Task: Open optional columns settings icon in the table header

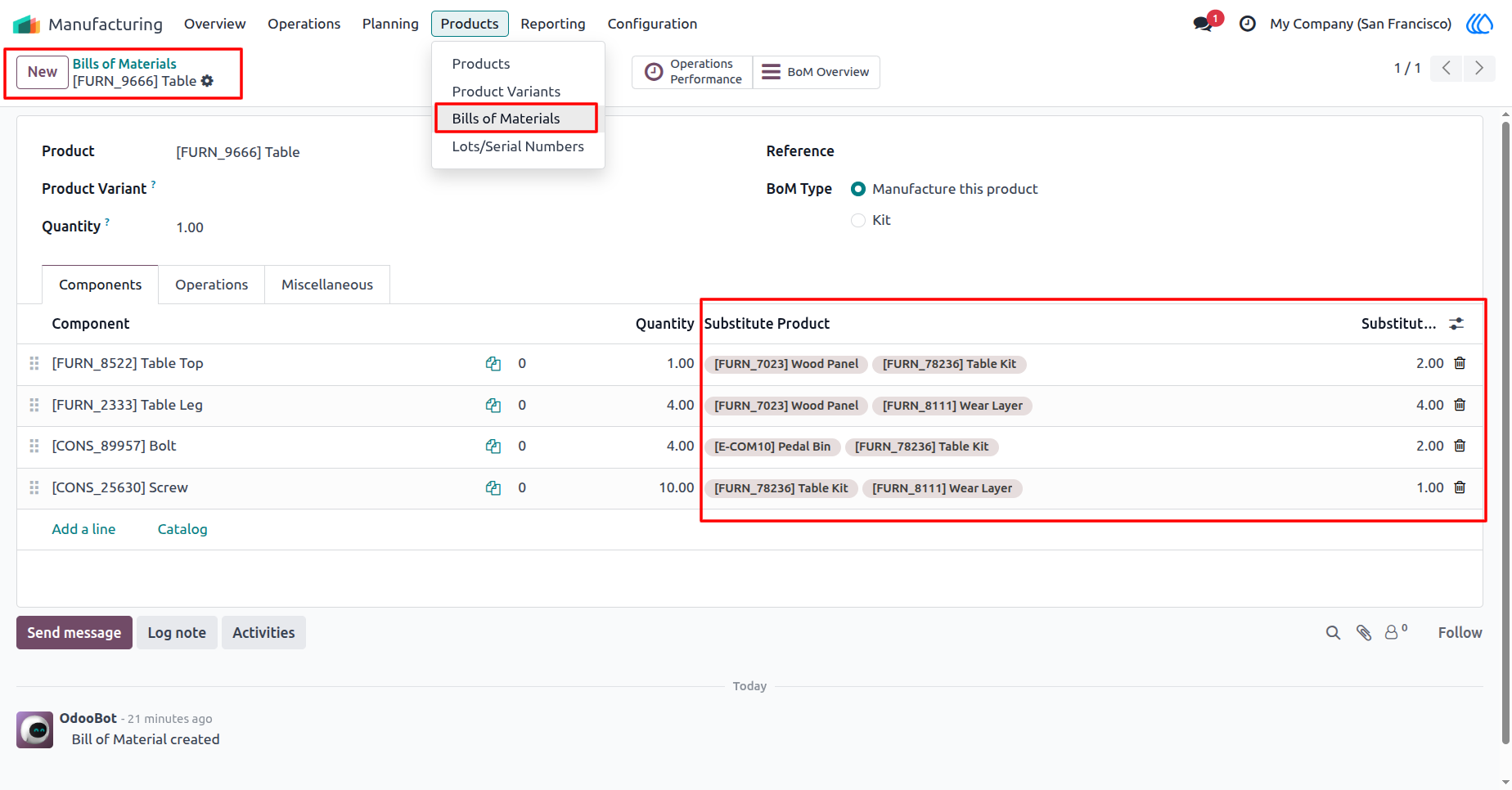Action: pos(1456,324)
